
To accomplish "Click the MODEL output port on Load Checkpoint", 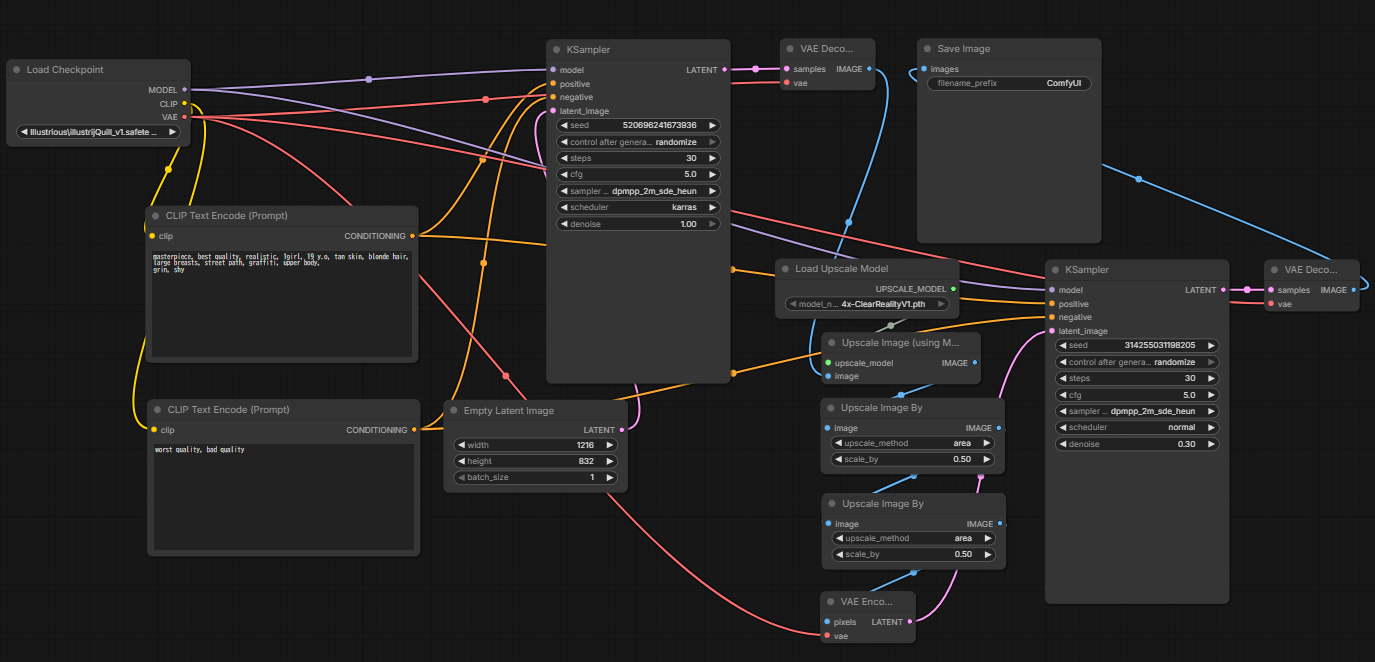I will (x=185, y=90).
